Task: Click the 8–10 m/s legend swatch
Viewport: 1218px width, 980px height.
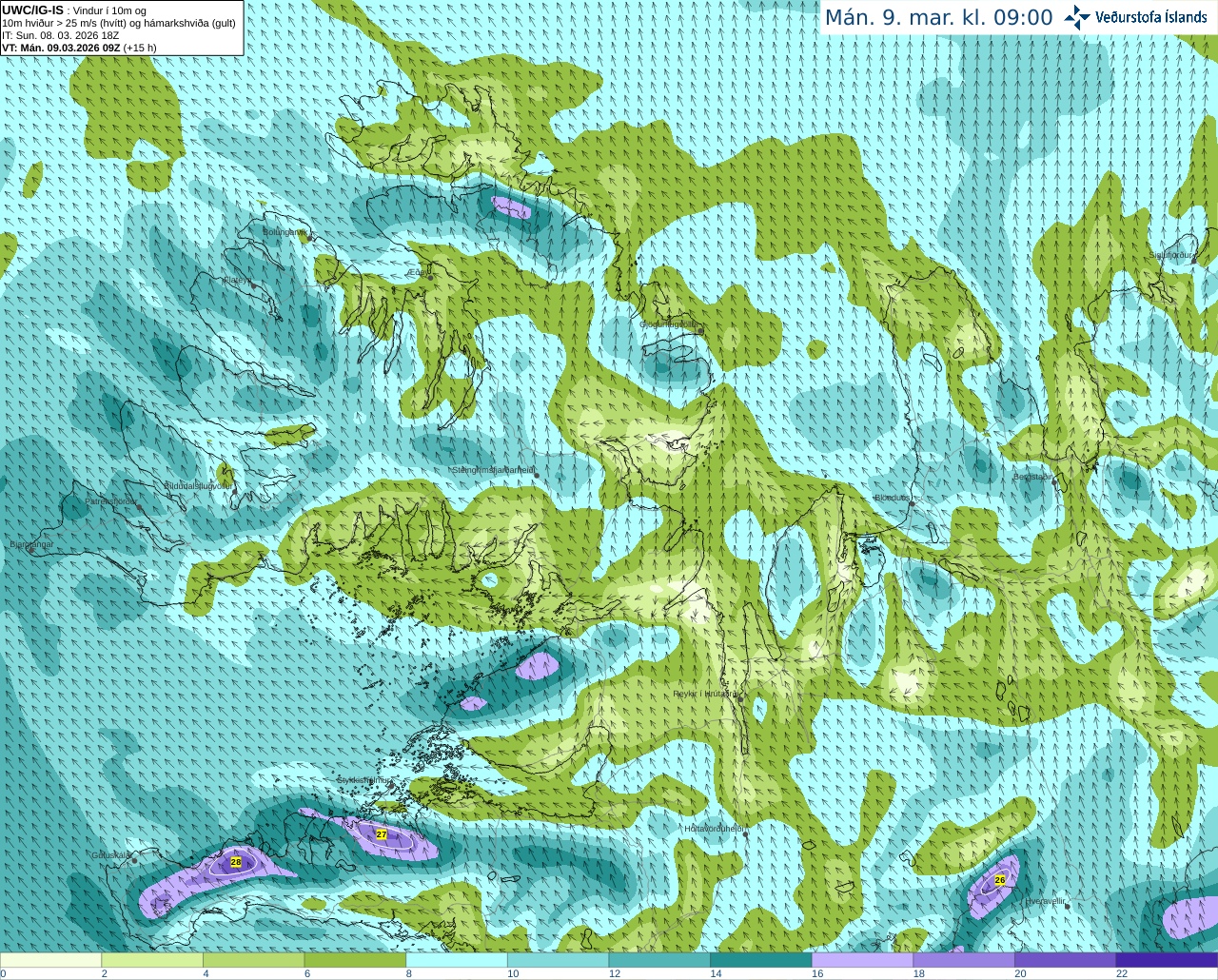Action: (x=457, y=960)
